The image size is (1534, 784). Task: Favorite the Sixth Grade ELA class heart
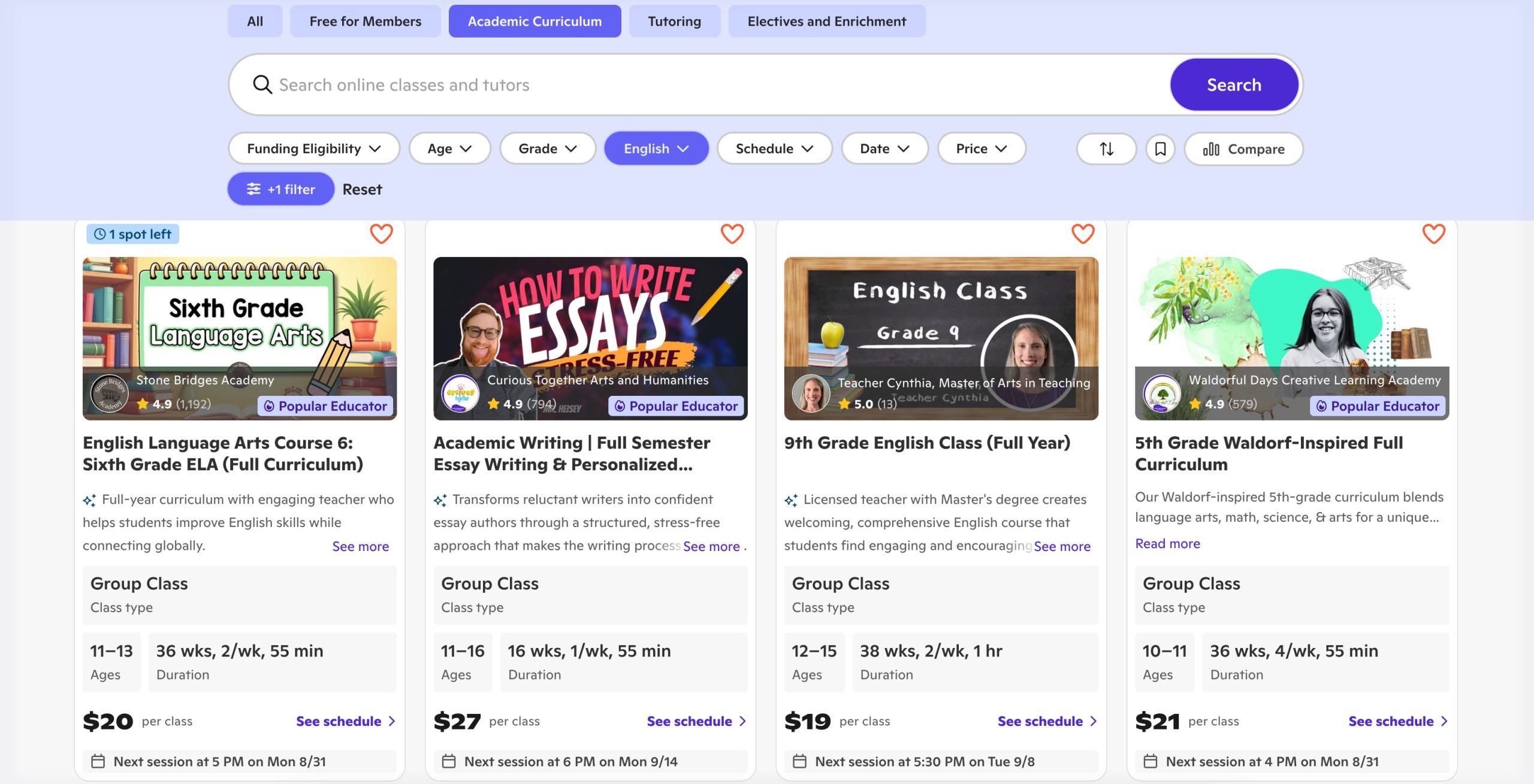pos(381,234)
